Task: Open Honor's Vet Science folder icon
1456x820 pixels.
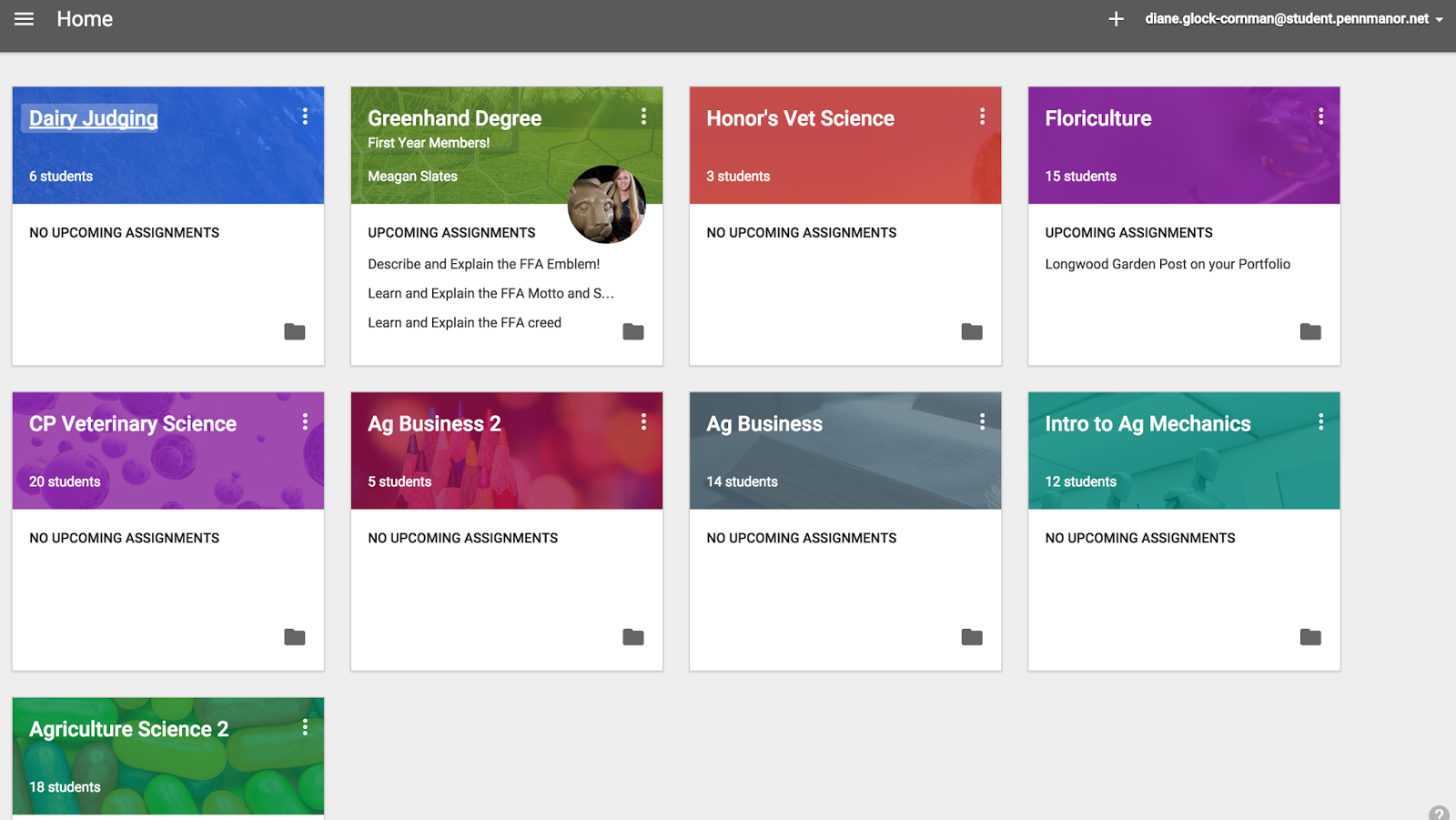Action: [x=971, y=331]
